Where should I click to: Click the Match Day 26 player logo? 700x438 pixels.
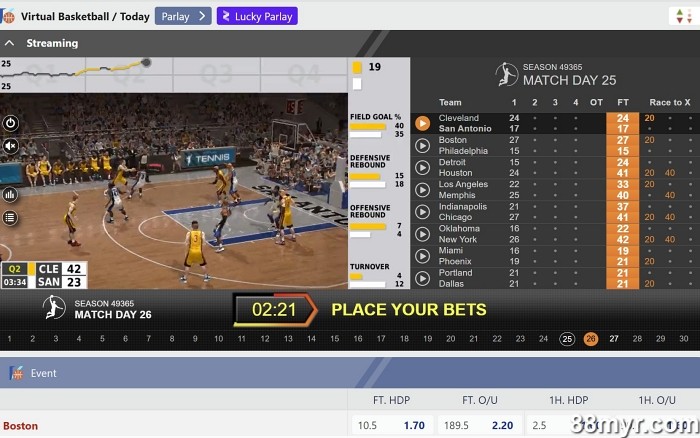[54, 308]
